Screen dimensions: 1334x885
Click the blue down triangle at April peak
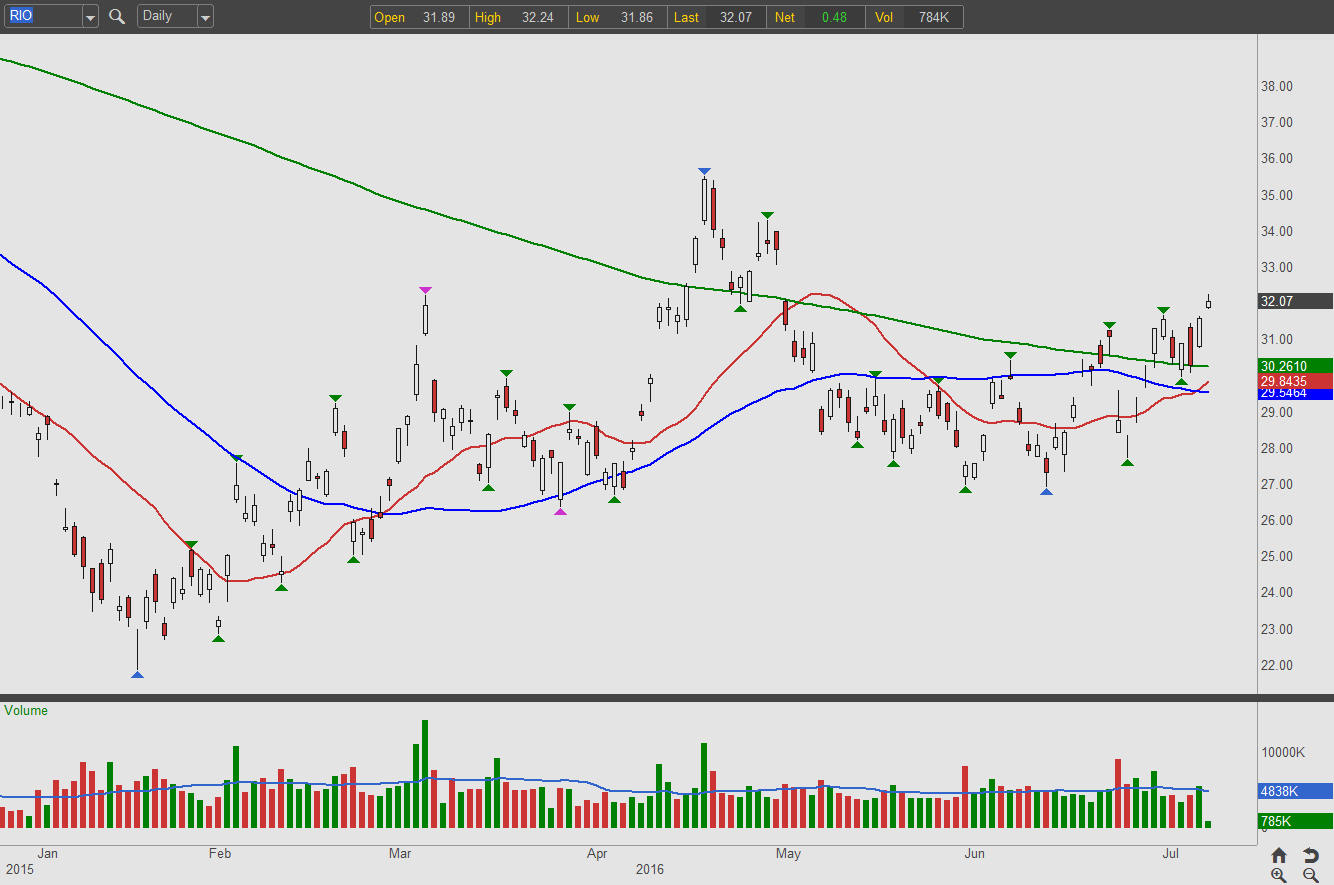tap(705, 172)
